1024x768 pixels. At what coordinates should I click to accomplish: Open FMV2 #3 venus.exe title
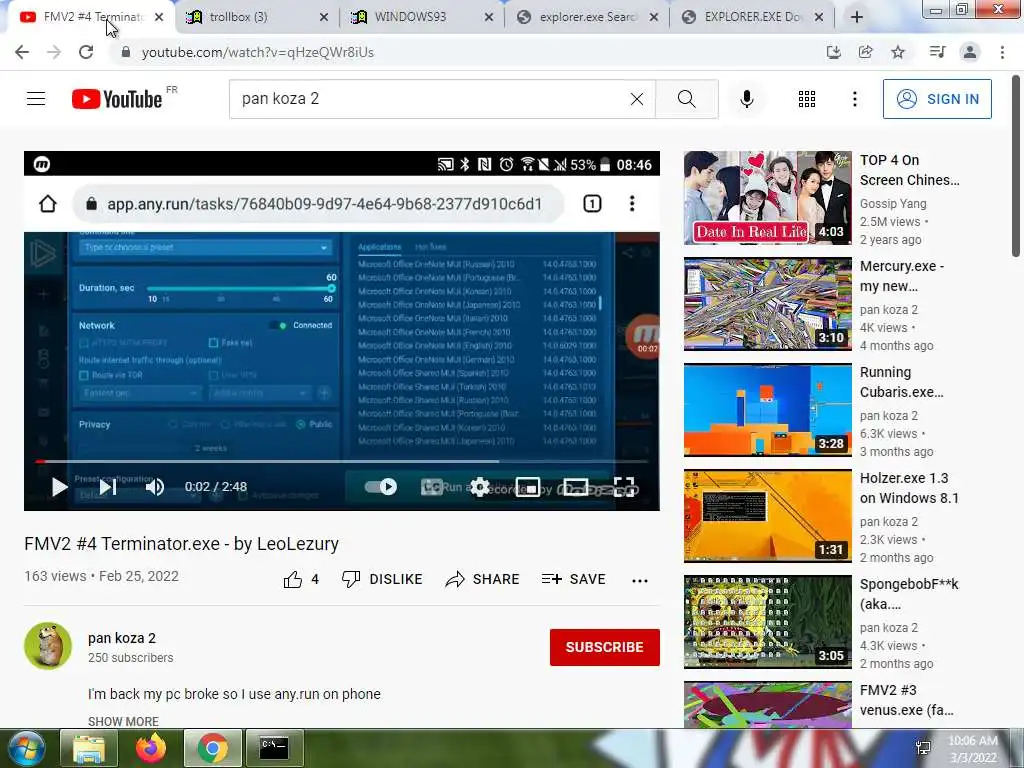[906, 700]
